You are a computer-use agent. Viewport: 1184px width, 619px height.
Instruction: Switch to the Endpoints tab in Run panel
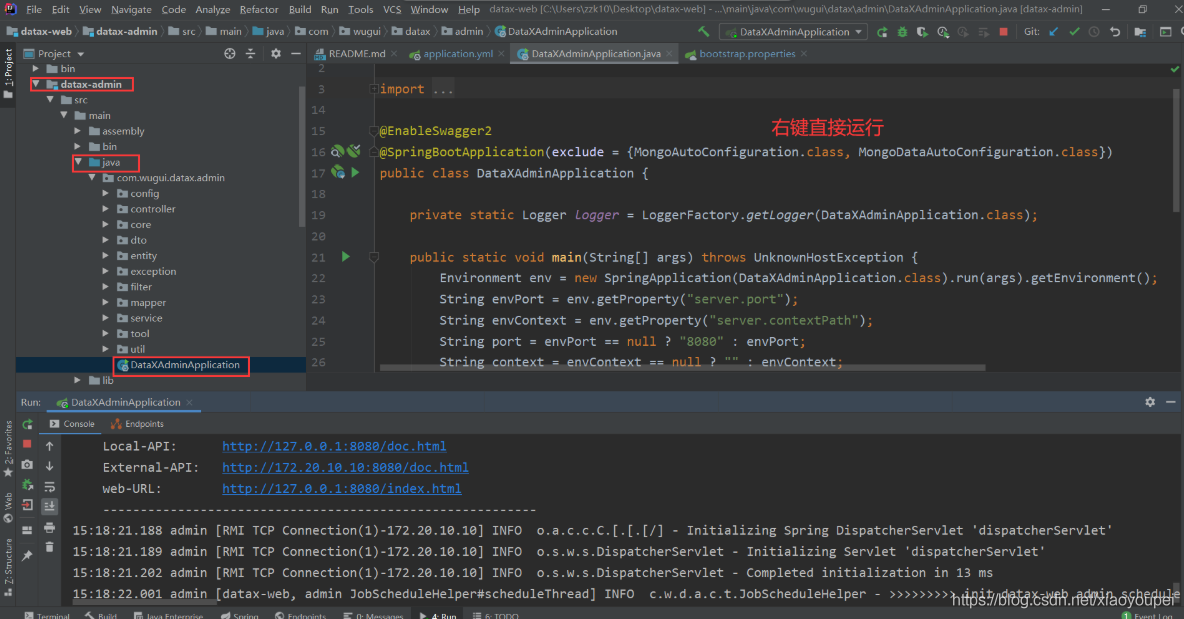coord(137,424)
